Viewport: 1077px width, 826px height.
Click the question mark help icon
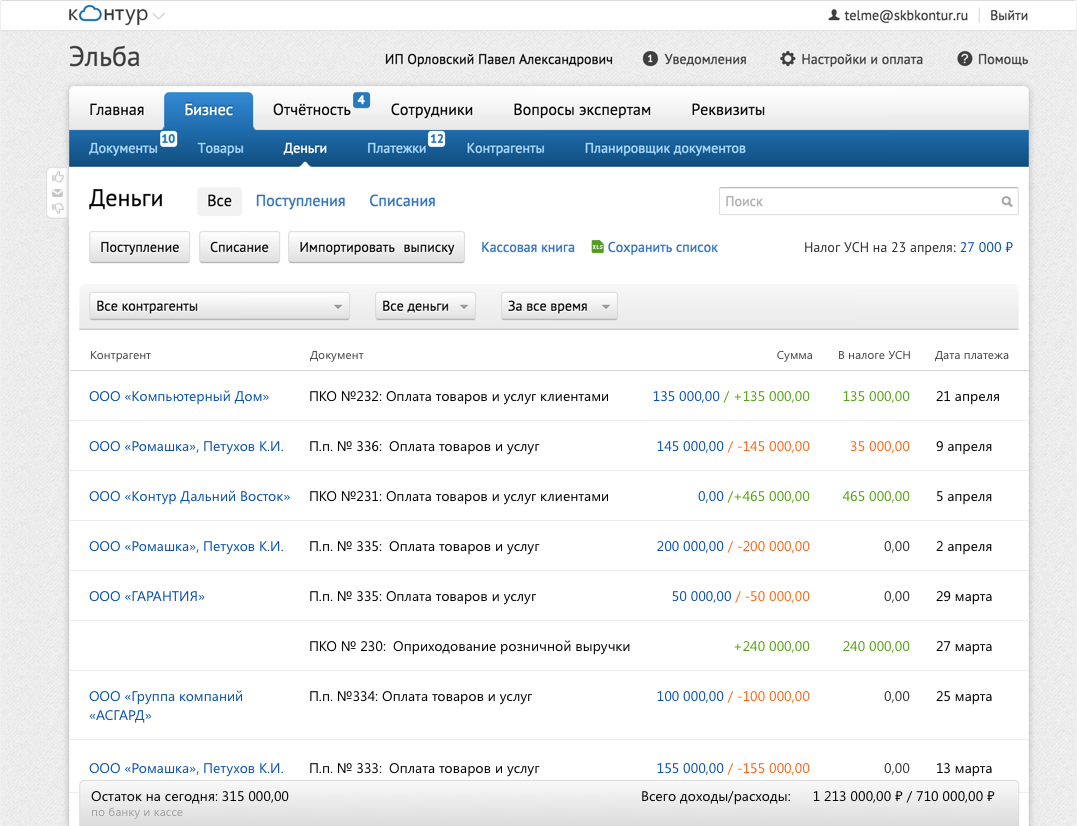[x=964, y=59]
